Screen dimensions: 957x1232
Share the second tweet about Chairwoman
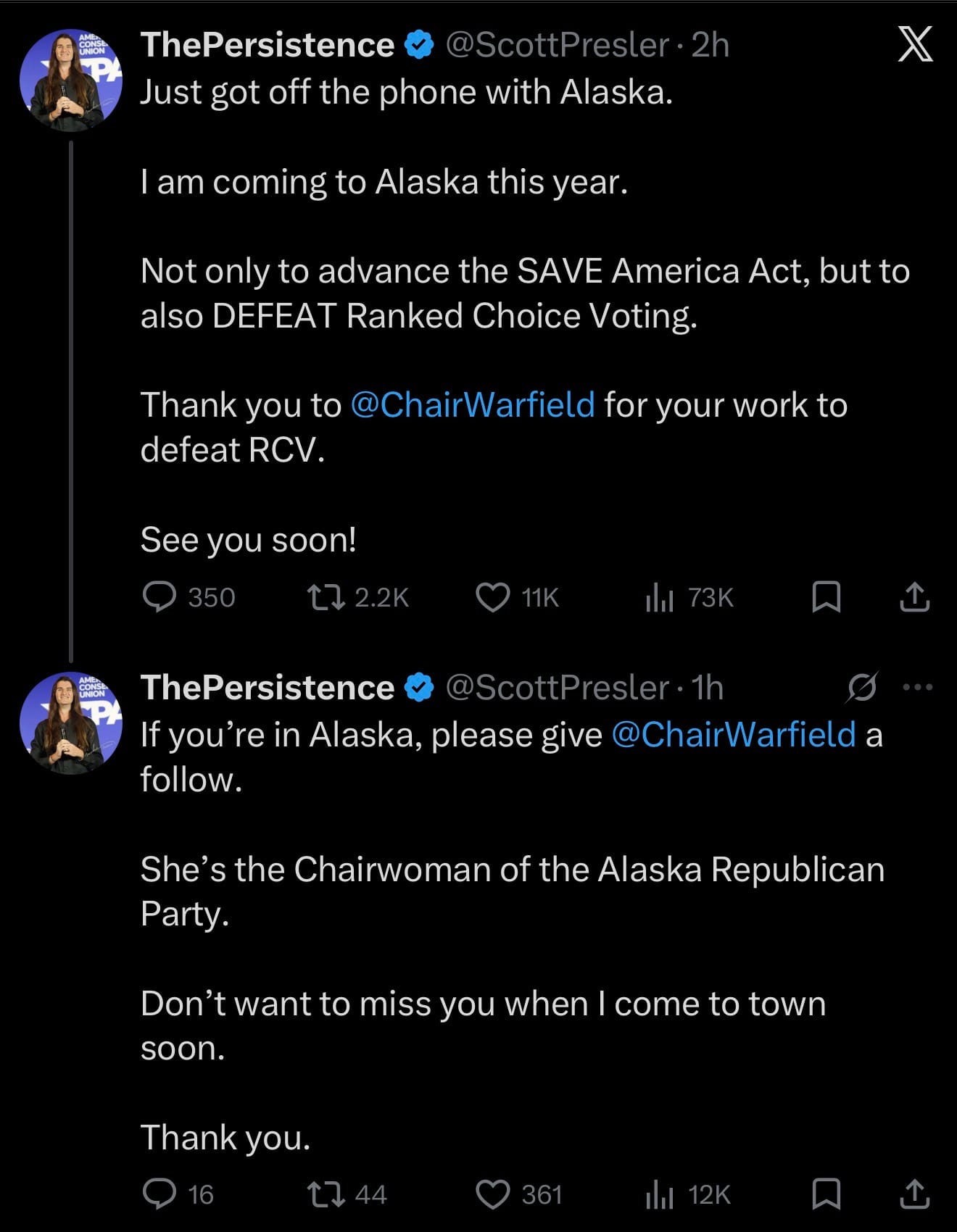click(x=914, y=1194)
